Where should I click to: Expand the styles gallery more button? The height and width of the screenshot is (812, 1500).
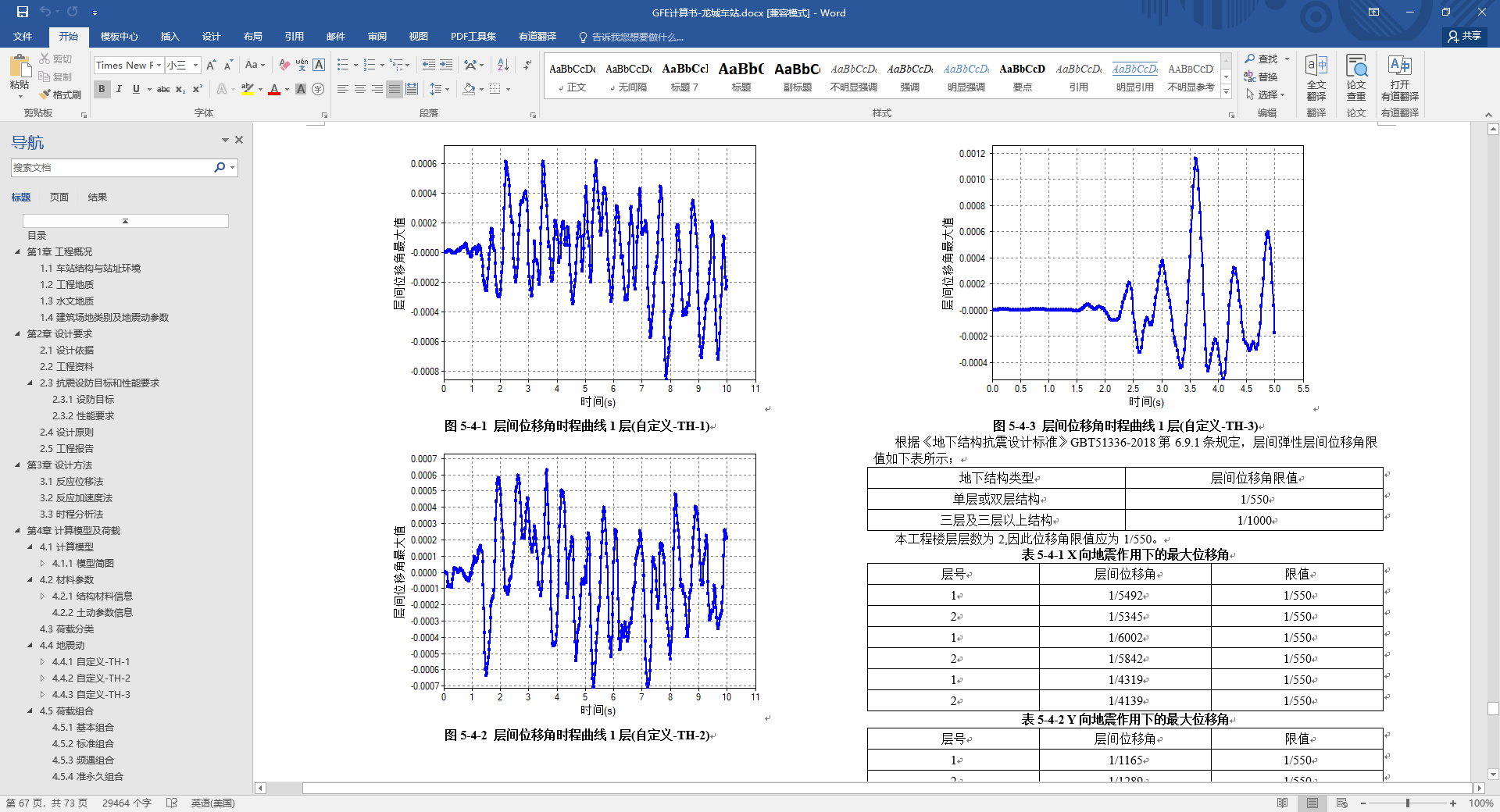[x=1226, y=93]
